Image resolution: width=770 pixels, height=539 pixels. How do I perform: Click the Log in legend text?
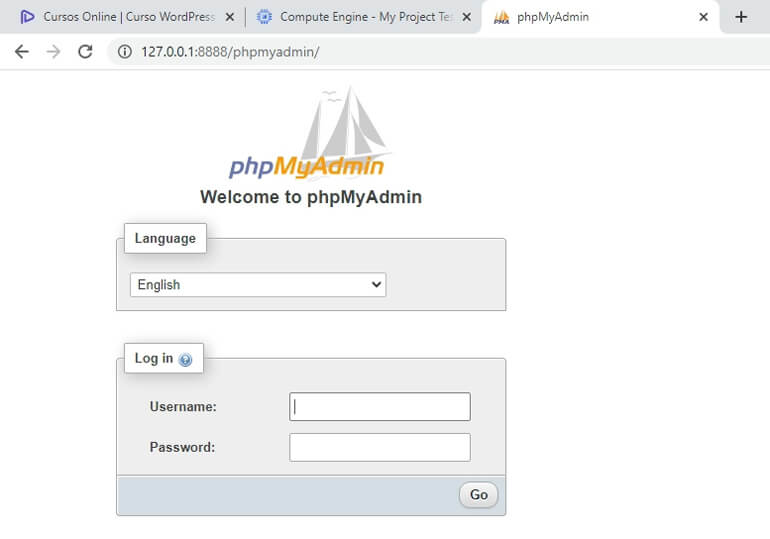click(x=154, y=358)
